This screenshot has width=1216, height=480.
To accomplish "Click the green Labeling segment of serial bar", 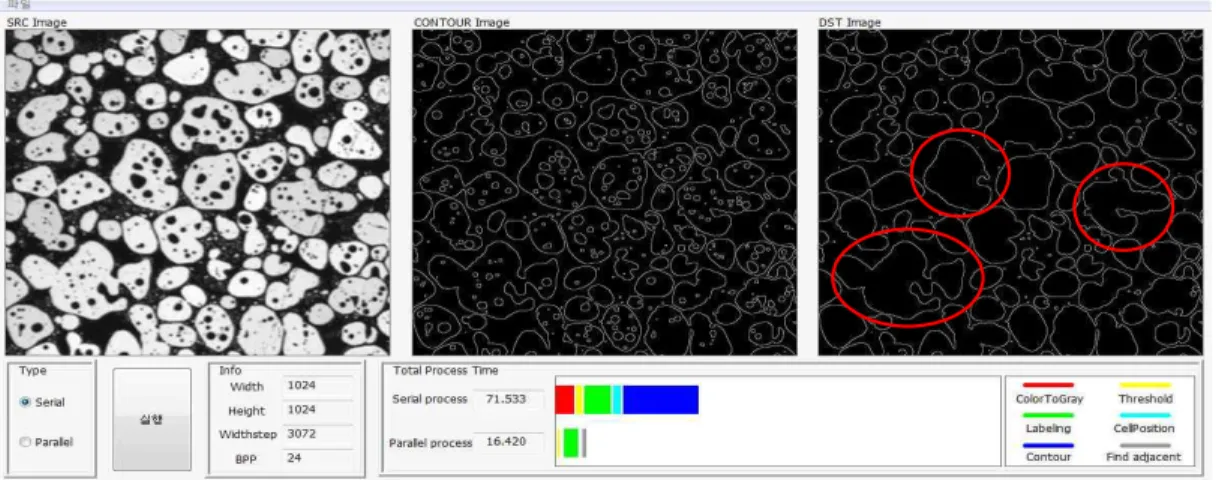I will point(597,400).
